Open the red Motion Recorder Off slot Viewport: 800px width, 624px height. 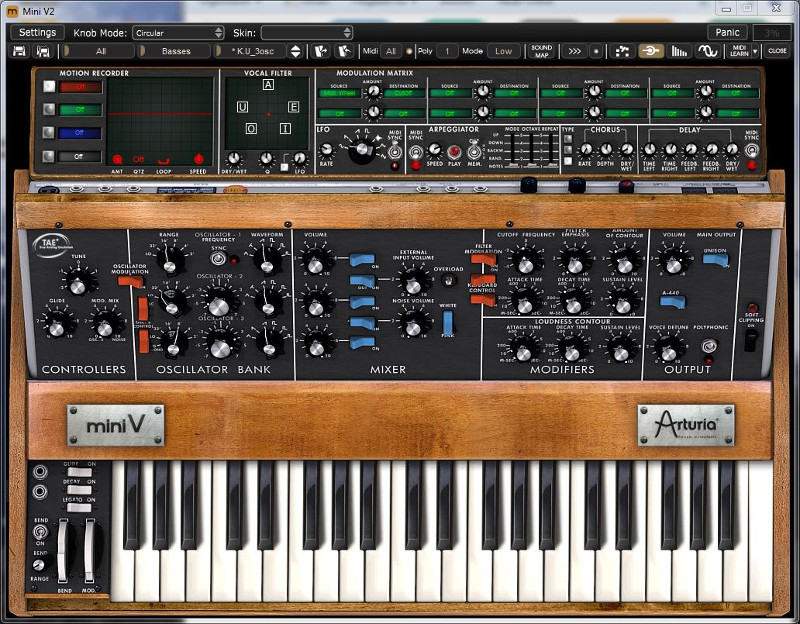[x=80, y=87]
